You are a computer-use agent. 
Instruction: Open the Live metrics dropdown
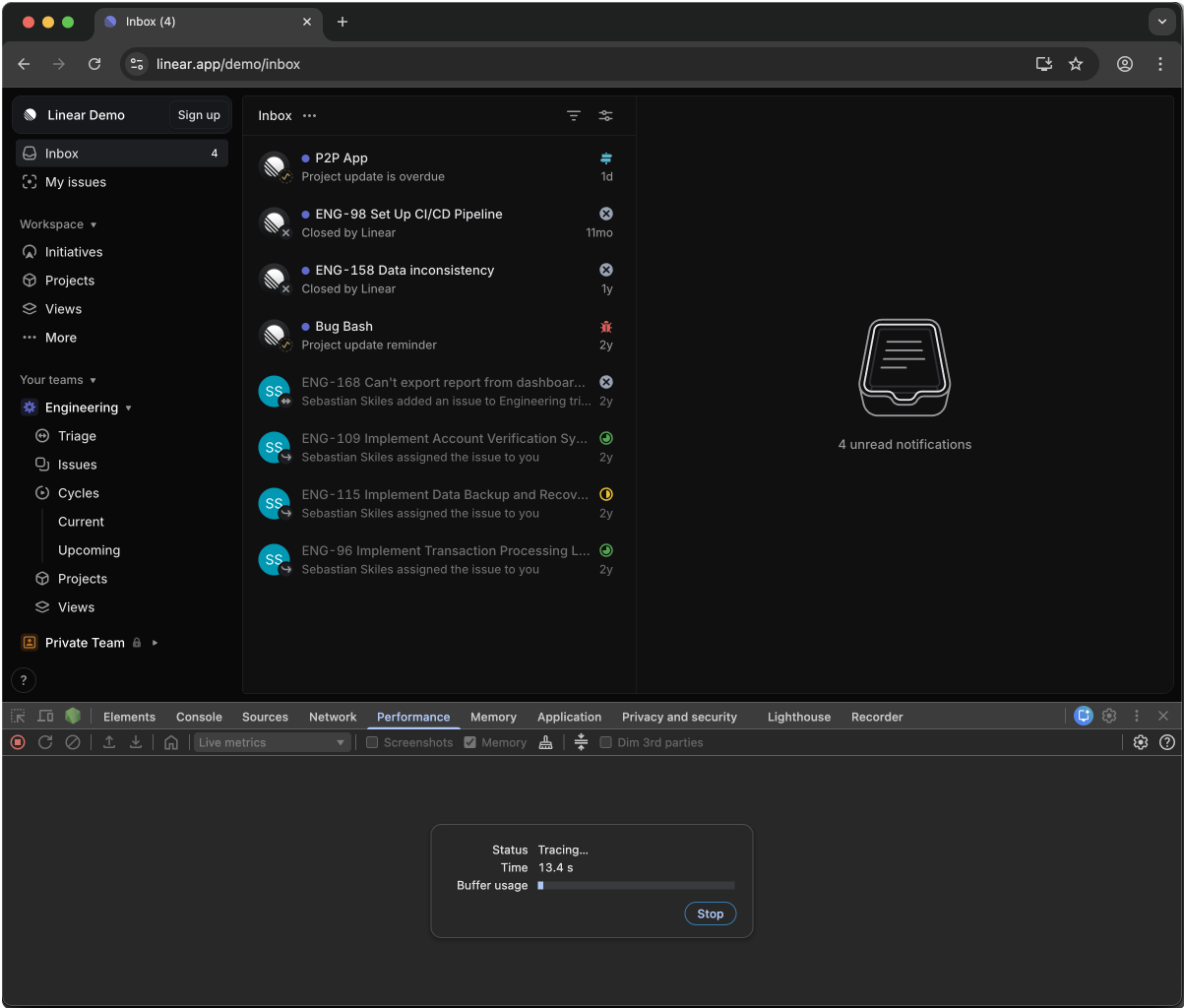pyautogui.click(x=273, y=742)
